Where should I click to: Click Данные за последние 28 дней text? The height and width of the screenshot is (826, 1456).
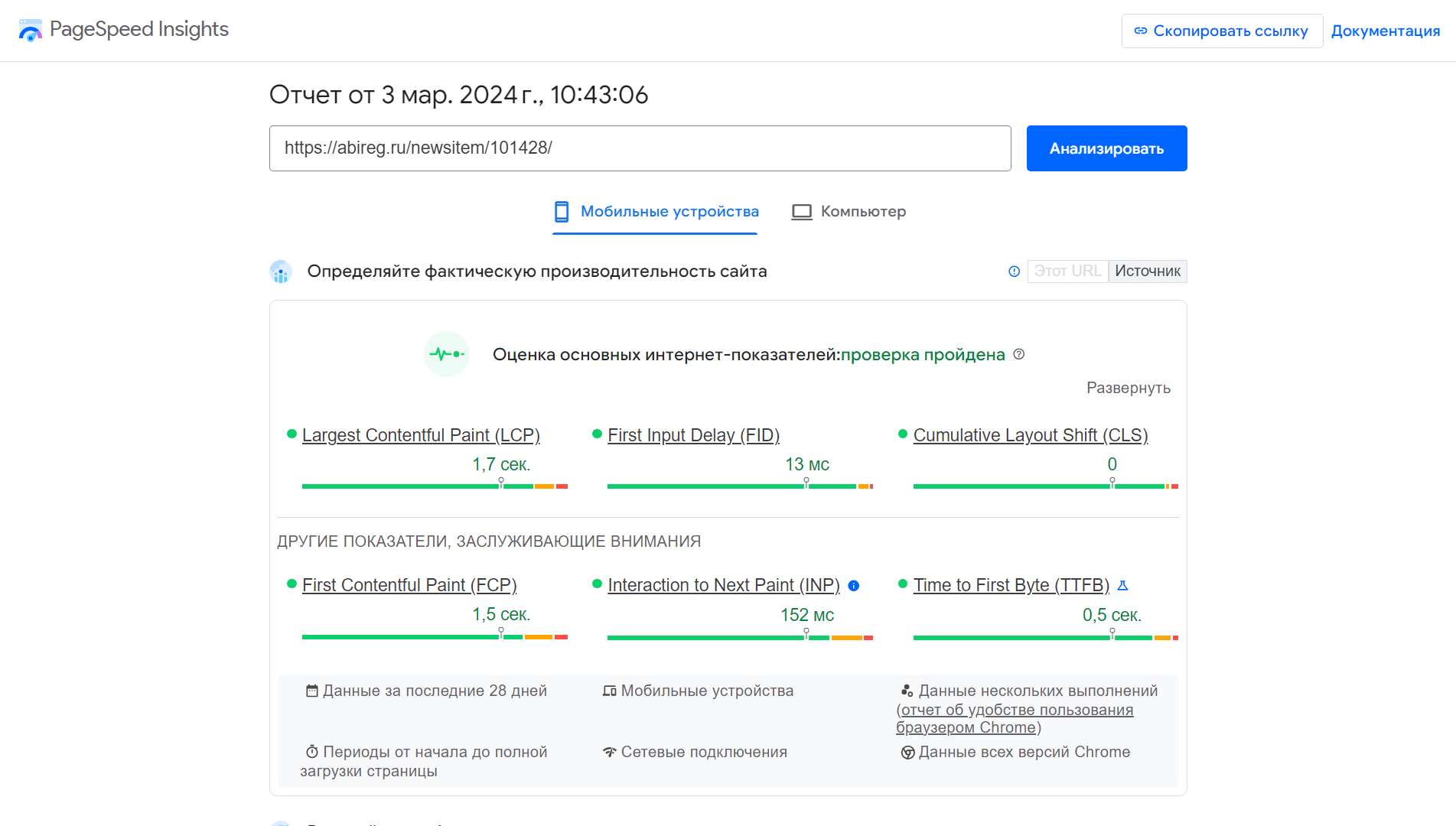pos(435,691)
